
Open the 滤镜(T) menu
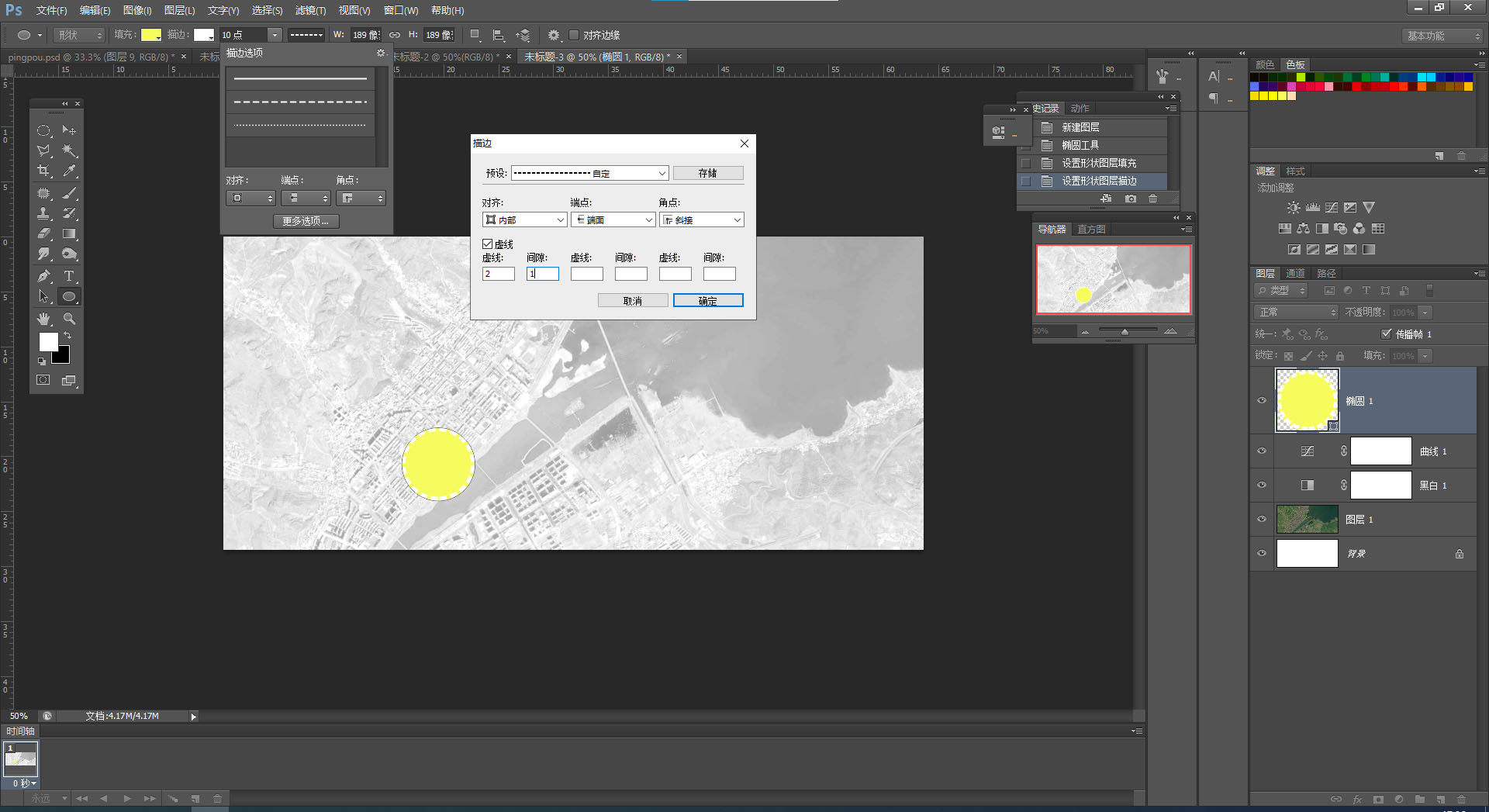(x=310, y=10)
